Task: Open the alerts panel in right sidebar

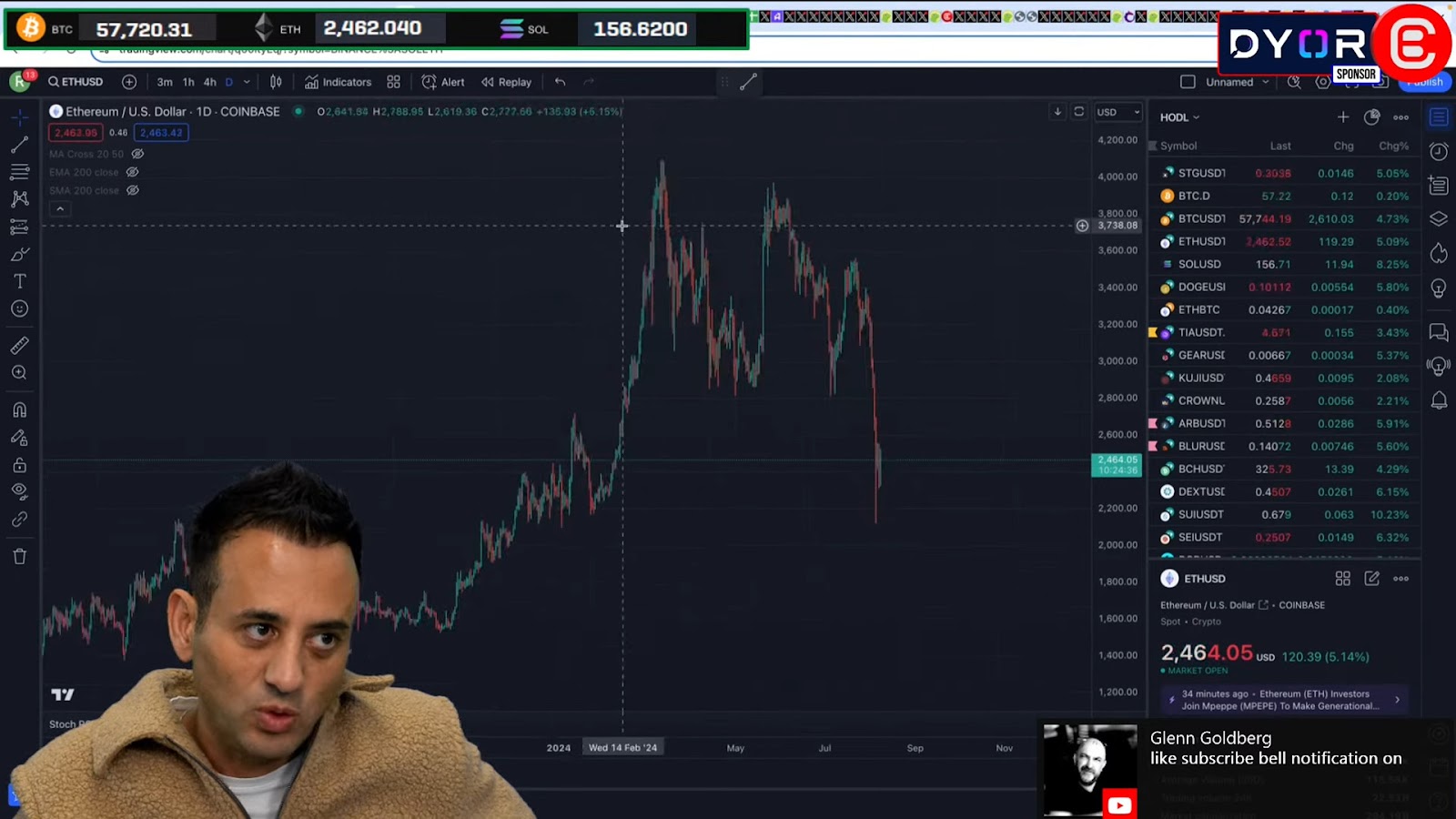Action: coord(1439,151)
